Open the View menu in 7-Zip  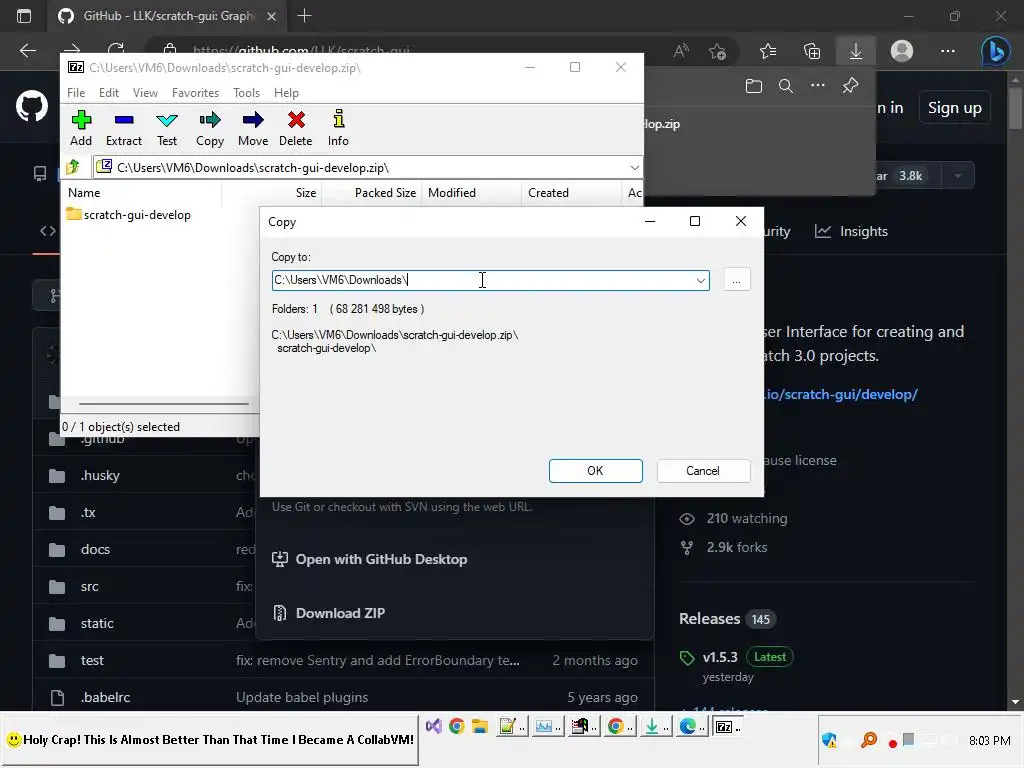pyautogui.click(x=145, y=93)
